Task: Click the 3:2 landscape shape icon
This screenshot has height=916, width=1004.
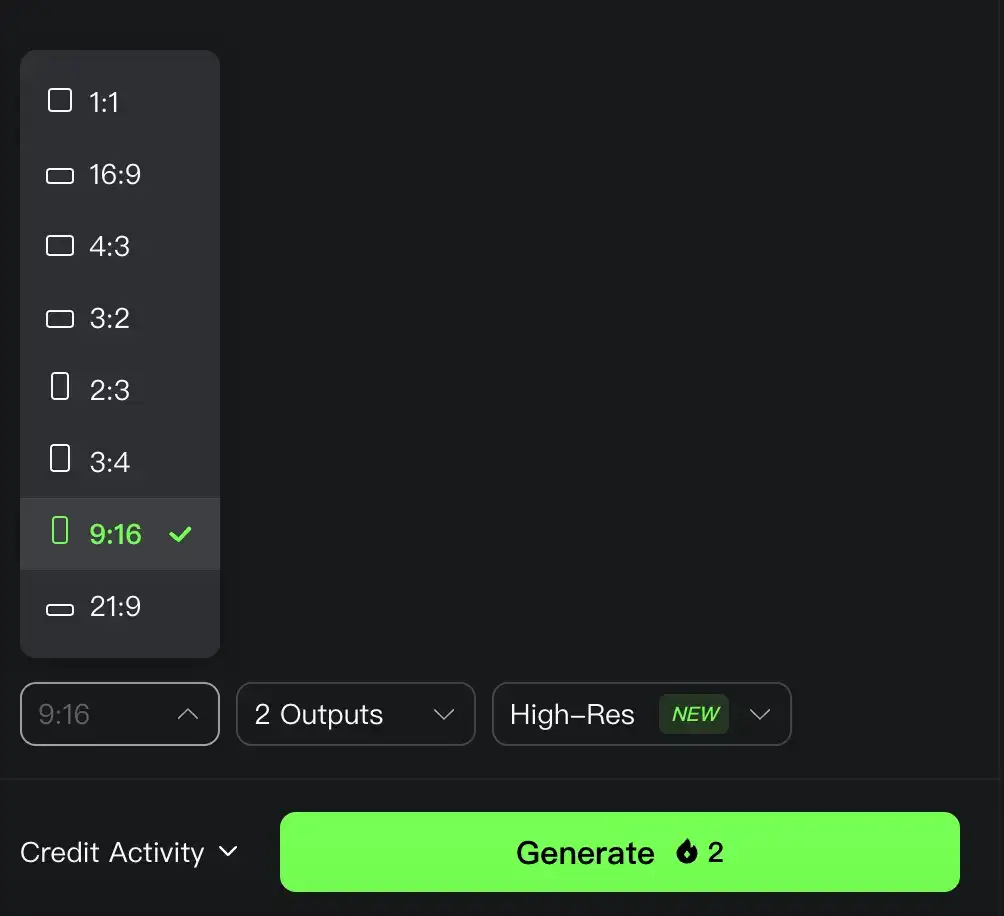Action: tap(60, 319)
